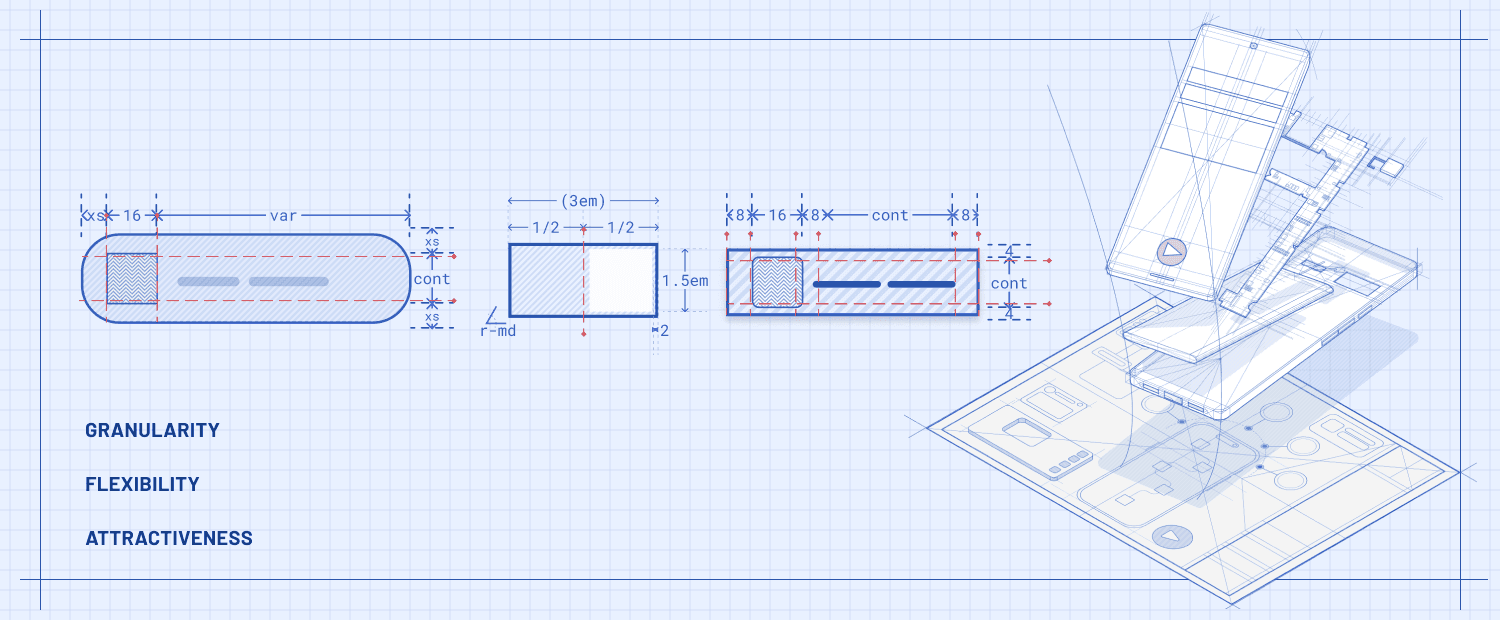Click the play button on the blueprint sheet
The height and width of the screenshot is (620, 1500).
coord(1172,537)
